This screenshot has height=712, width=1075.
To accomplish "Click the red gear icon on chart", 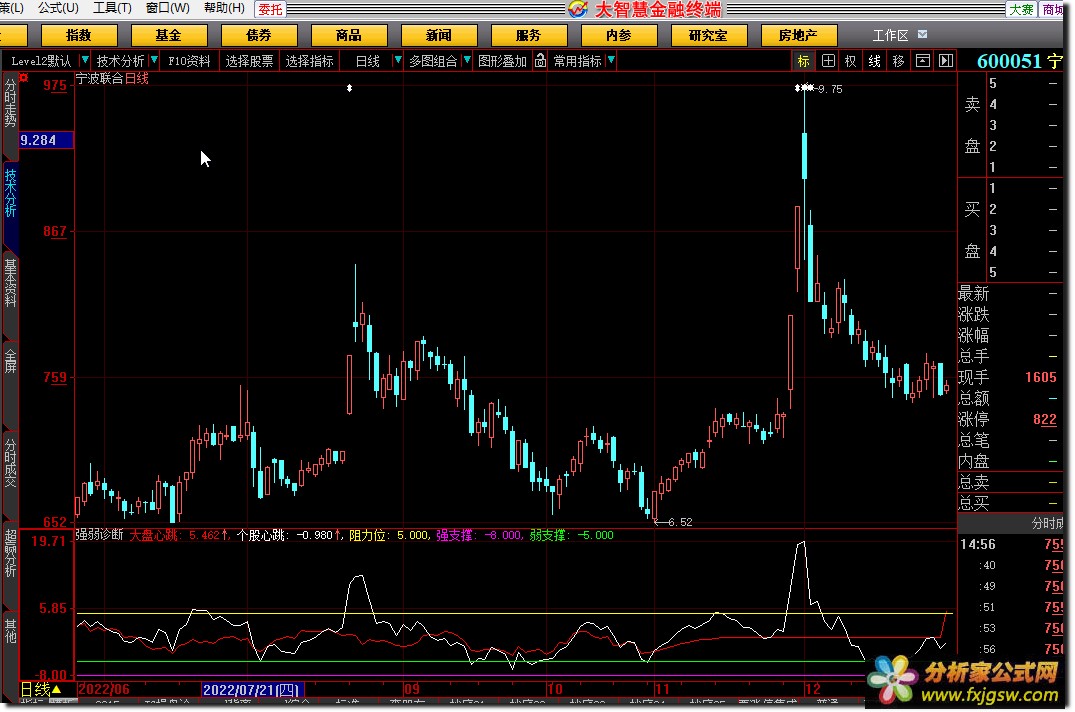I will [24, 78].
